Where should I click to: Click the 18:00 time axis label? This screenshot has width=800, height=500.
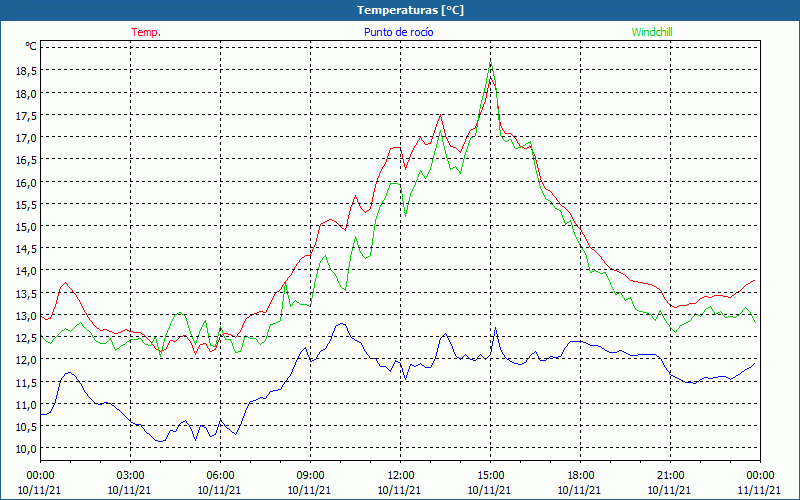[x=581, y=475]
